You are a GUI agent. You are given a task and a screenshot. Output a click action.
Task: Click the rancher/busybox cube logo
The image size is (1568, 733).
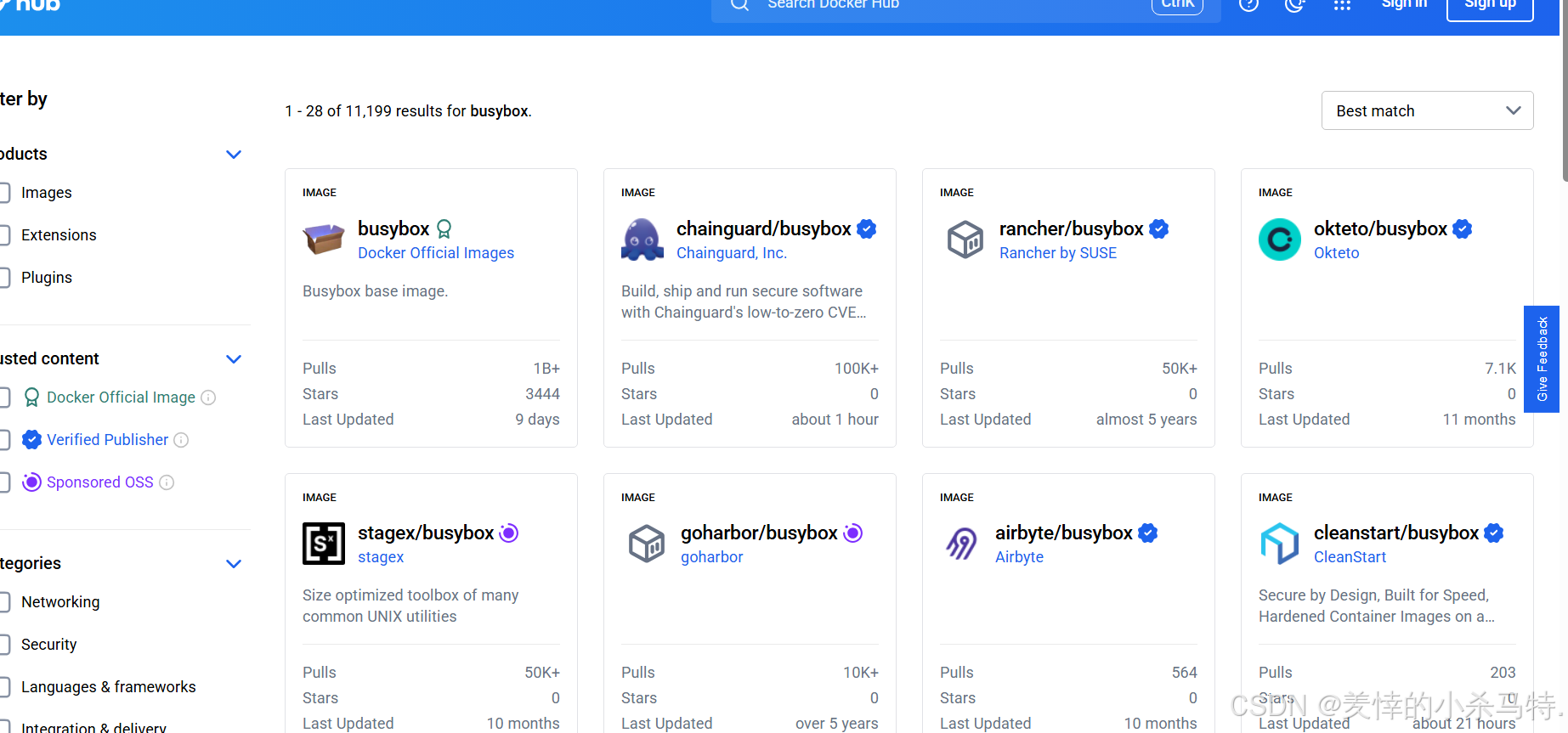click(x=965, y=240)
